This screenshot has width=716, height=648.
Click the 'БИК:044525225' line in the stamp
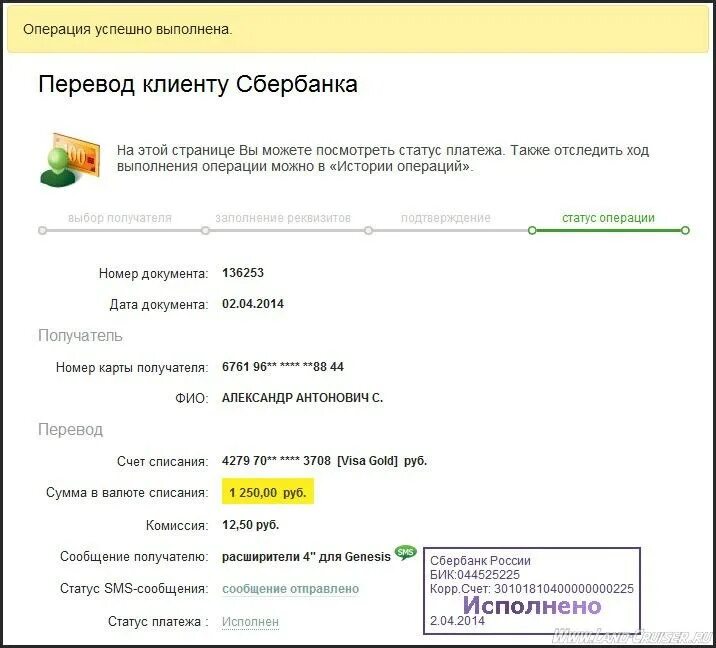coord(475,574)
